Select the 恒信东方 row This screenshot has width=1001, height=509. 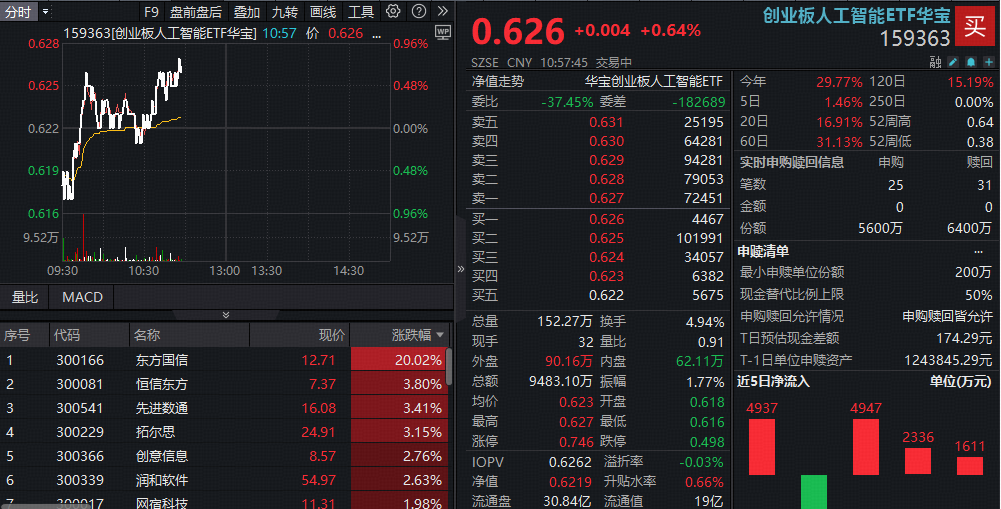(x=223, y=384)
